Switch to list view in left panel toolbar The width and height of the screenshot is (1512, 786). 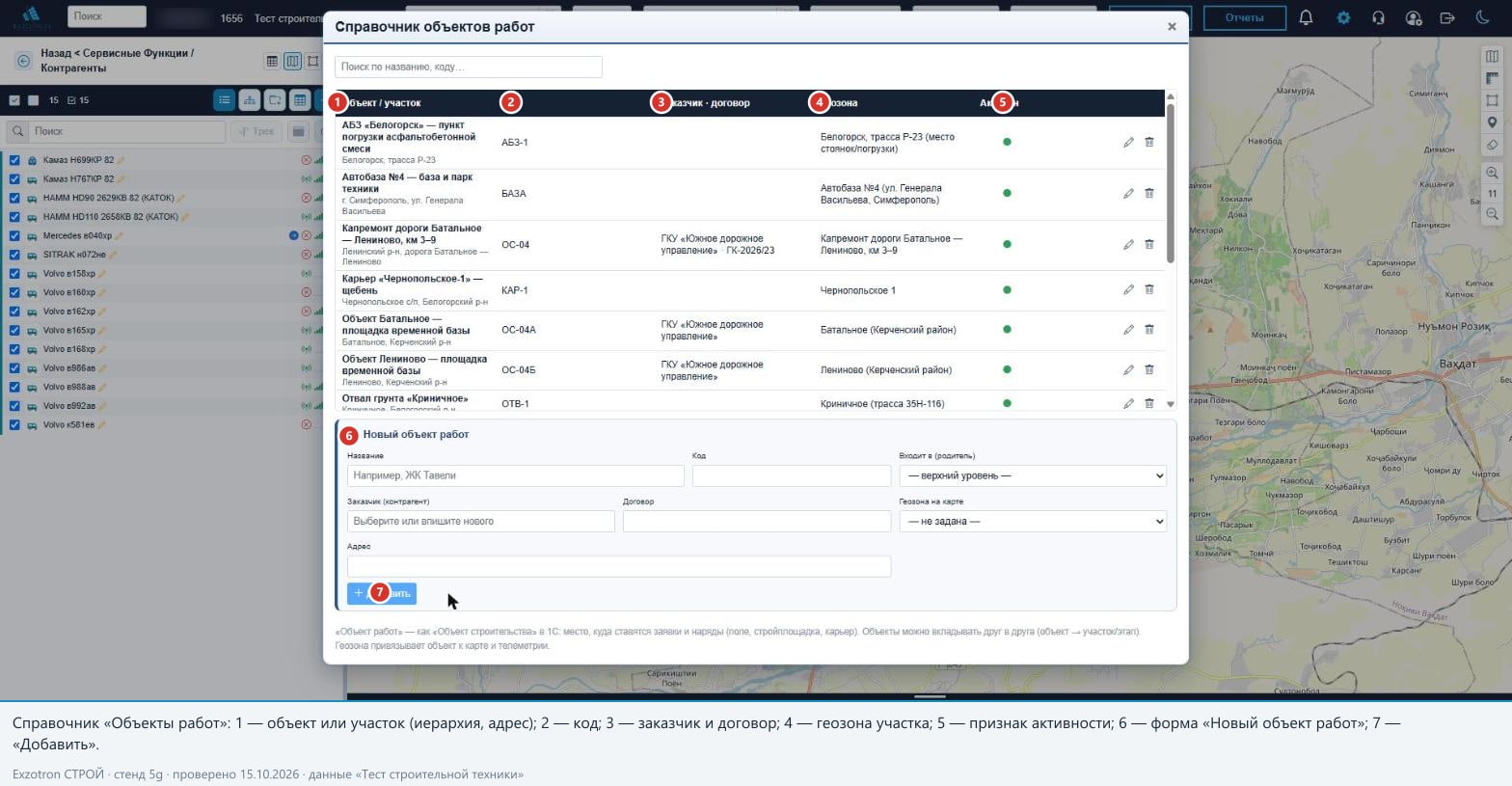coord(225,100)
